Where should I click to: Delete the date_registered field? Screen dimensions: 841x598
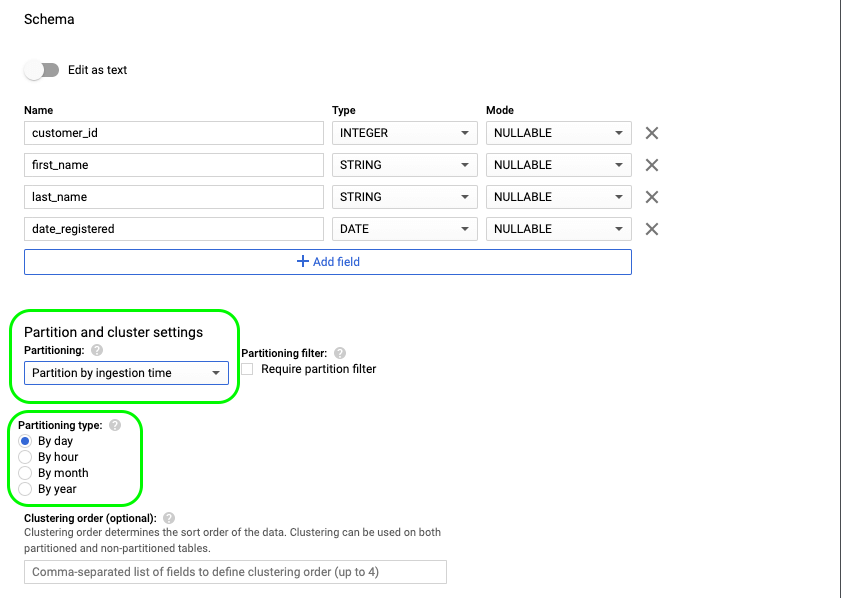point(651,228)
